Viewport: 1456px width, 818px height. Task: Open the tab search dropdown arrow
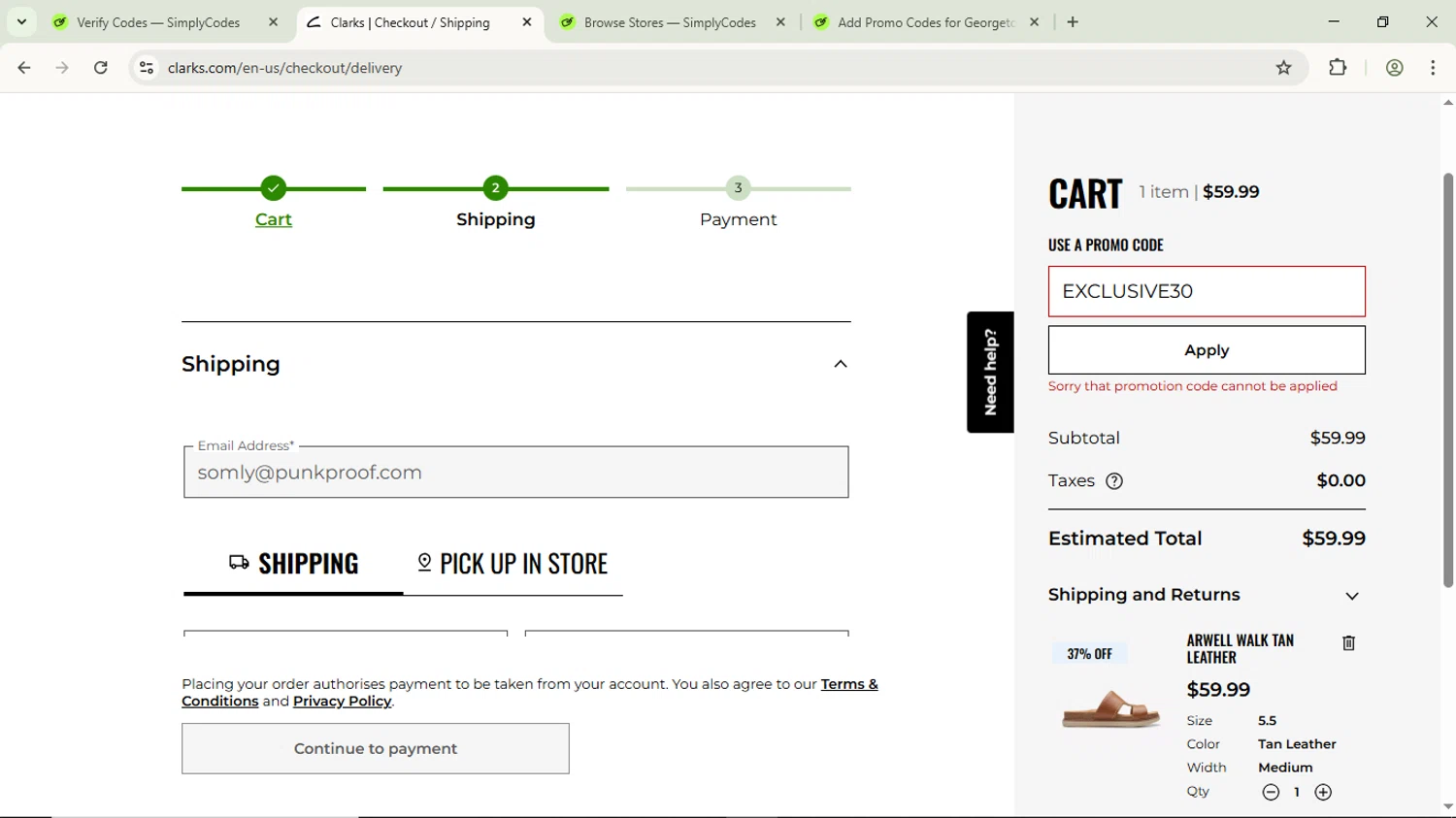[x=21, y=21]
